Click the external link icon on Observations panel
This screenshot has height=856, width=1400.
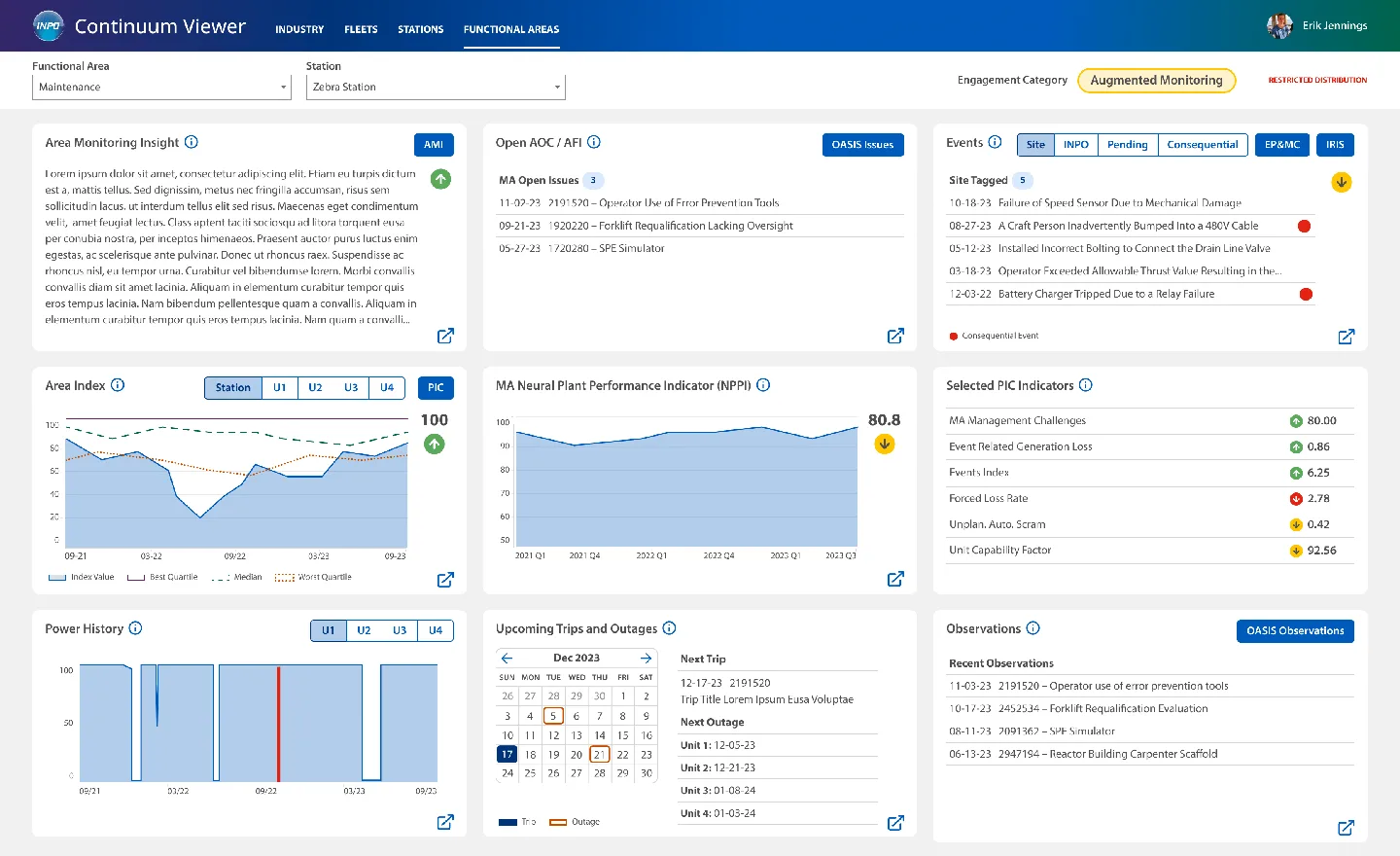click(x=1346, y=828)
